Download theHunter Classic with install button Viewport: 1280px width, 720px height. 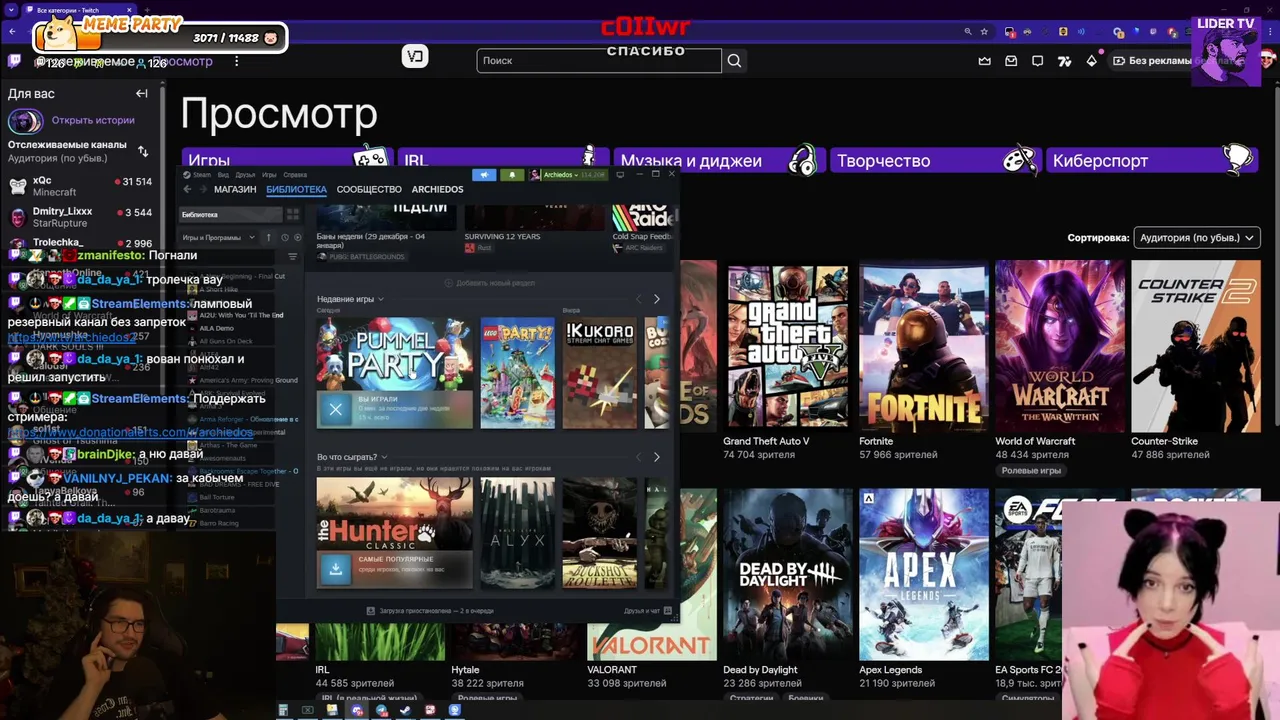[x=335, y=568]
